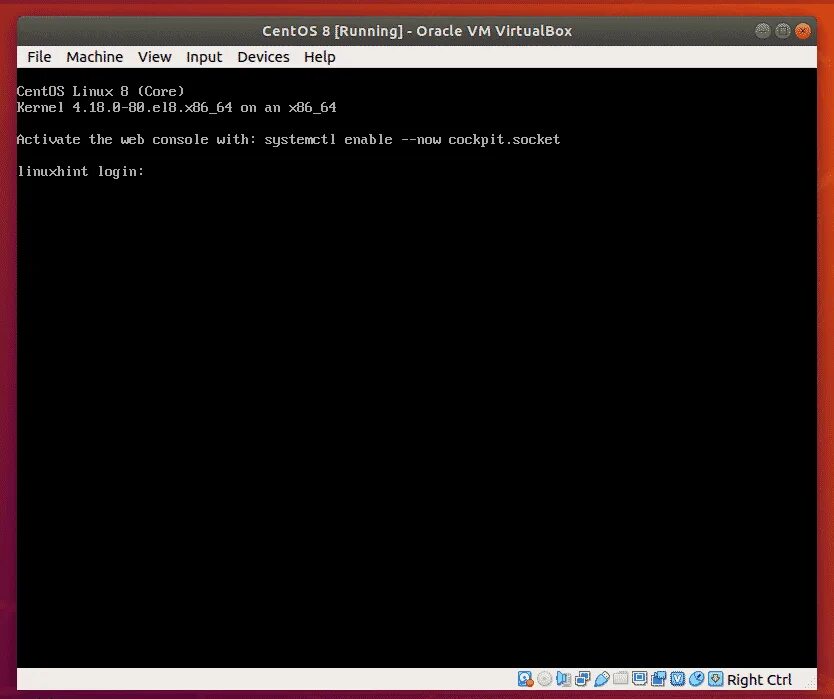Open the File menu
This screenshot has height=699, width=834.
39,57
